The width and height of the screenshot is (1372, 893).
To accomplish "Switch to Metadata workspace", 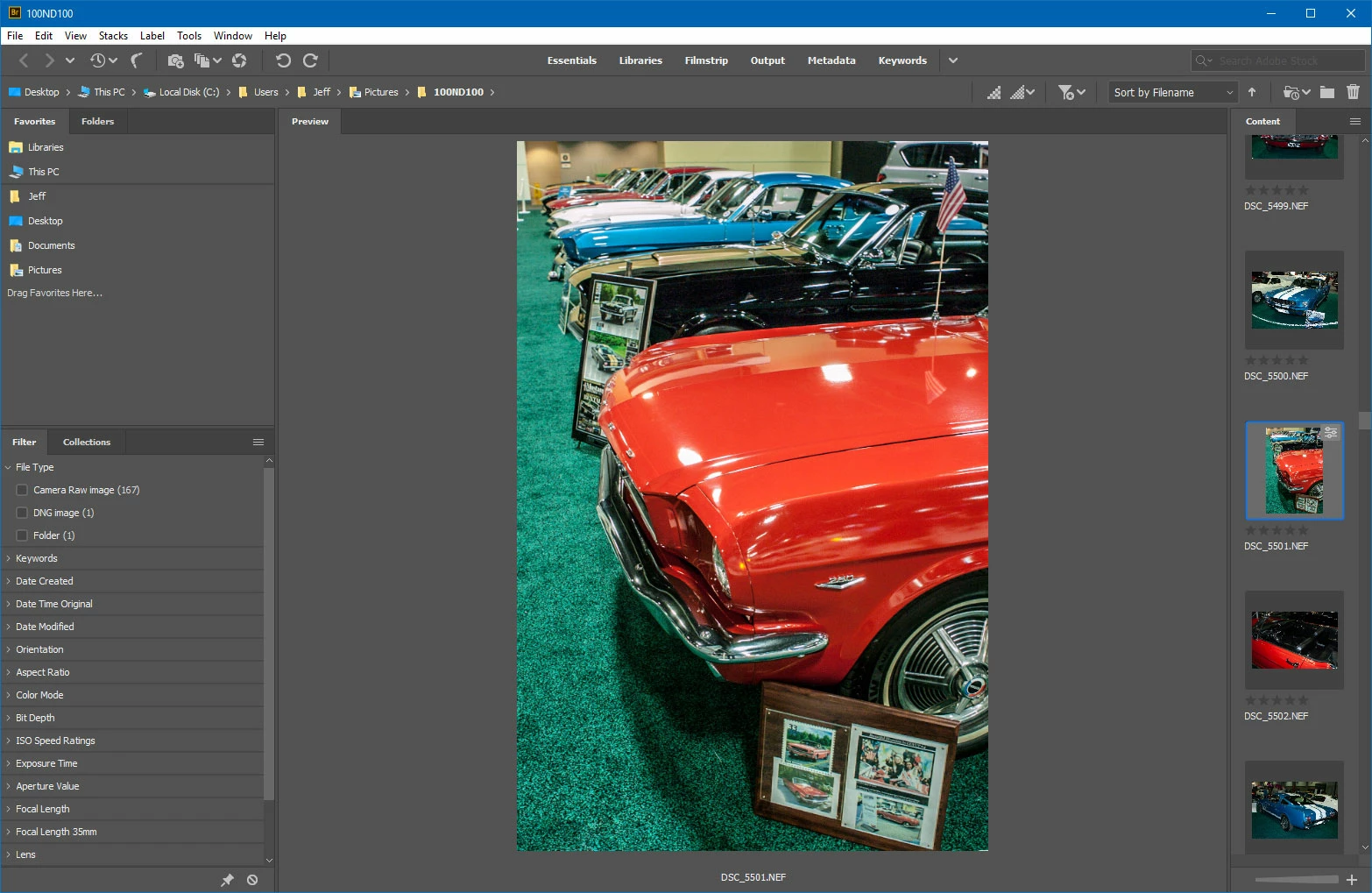I will [831, 60].
